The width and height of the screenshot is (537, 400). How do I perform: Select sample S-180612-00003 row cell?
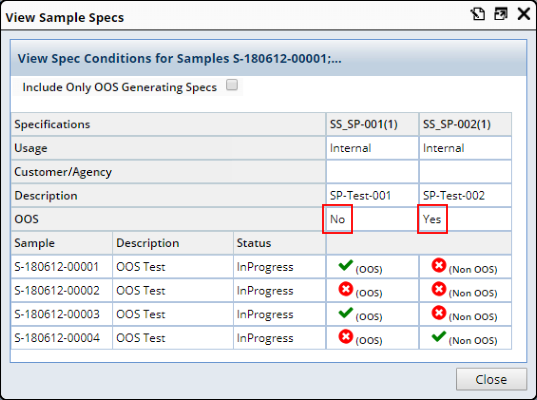coord(62,314)
